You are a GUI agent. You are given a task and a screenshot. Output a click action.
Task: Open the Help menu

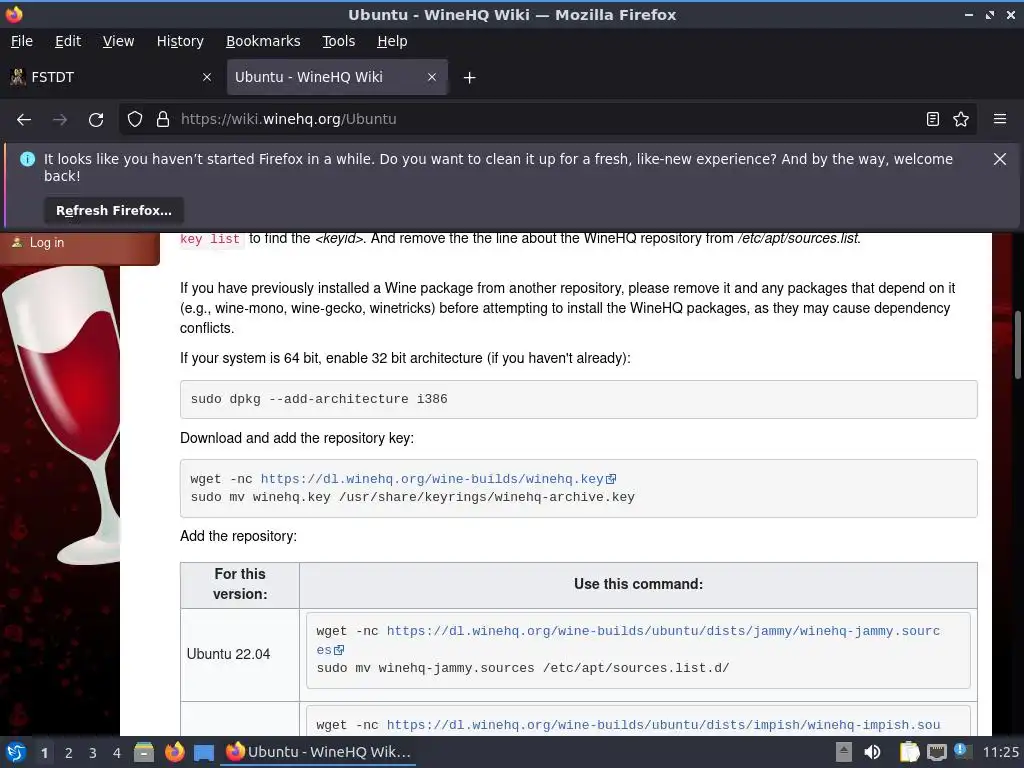pyautogui.click(x=392, y=41)
